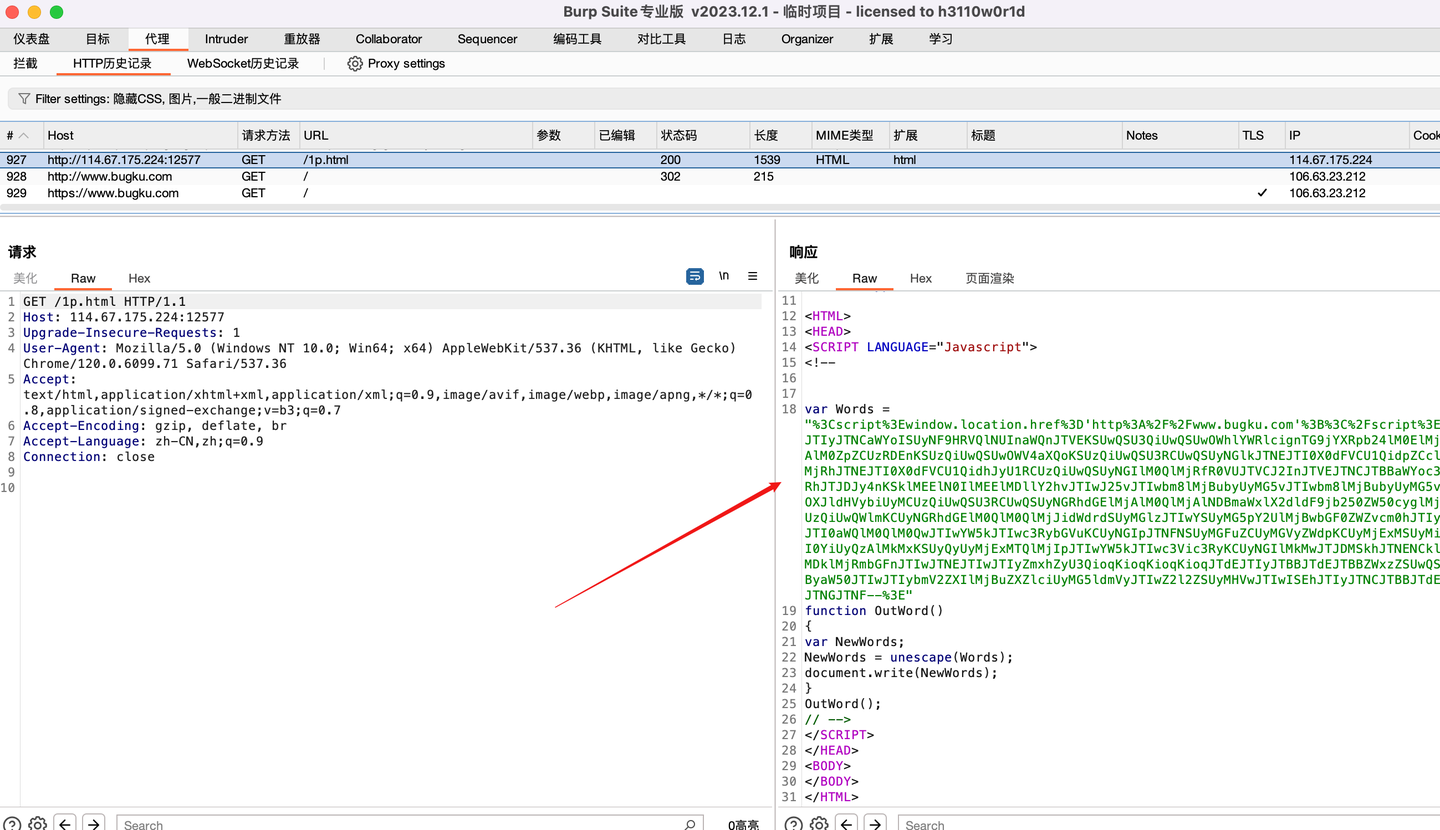Open help in the response panel footer

(794, 824)
